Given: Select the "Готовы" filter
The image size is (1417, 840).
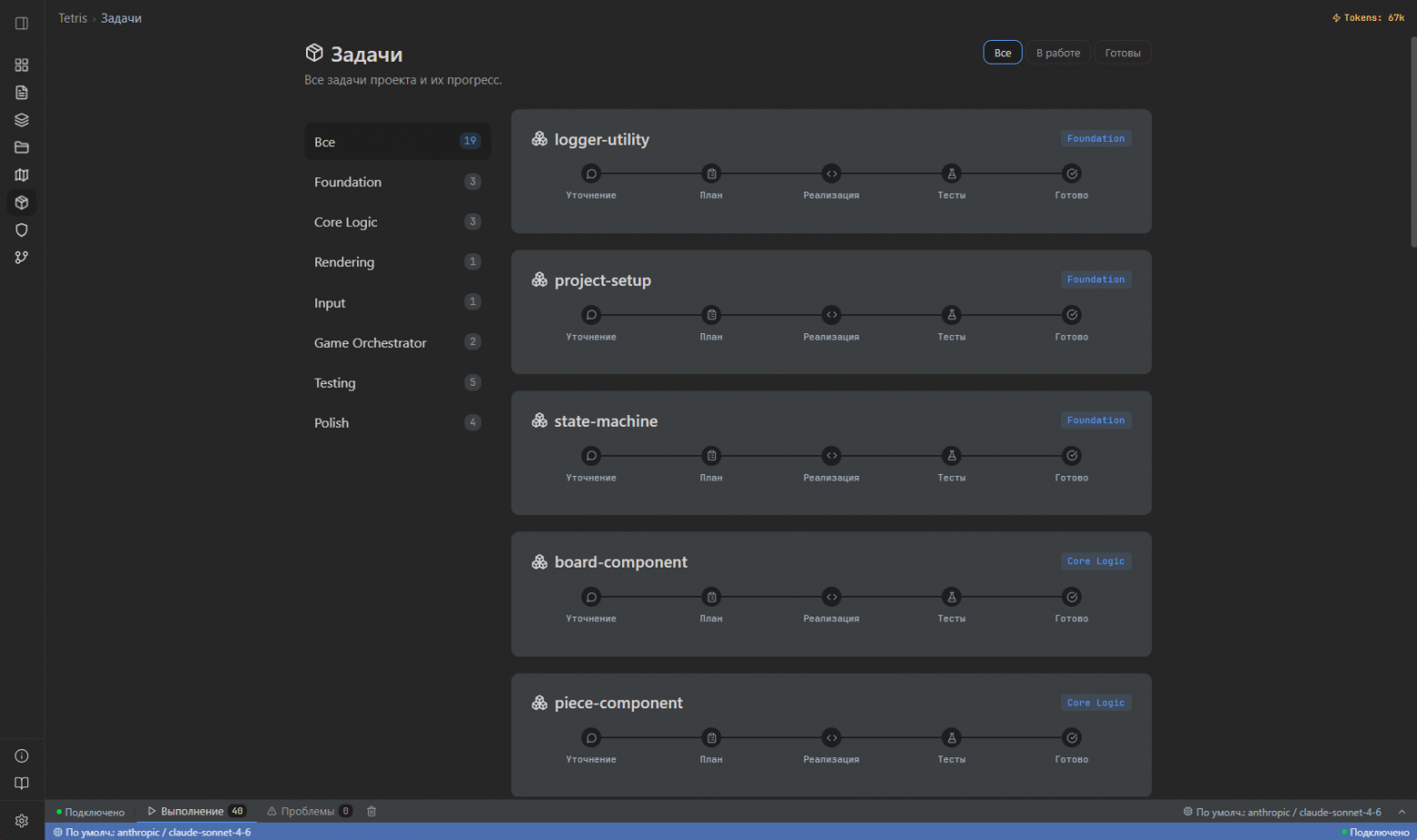Looking at the screenshot, I should coord(1123,54).
